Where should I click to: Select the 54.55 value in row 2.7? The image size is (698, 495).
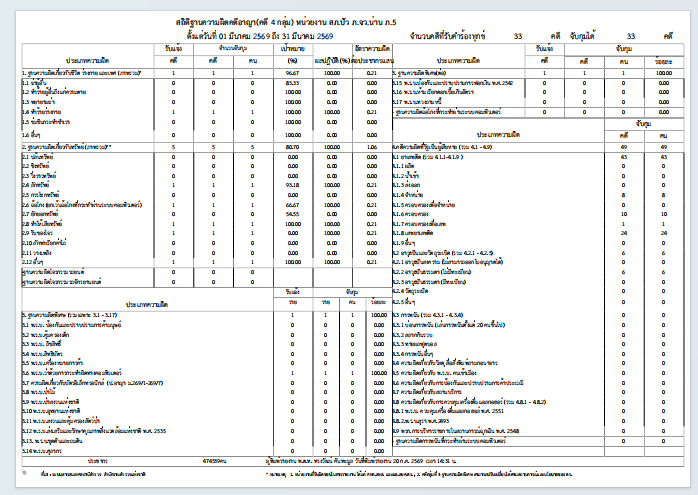point(292,214)
